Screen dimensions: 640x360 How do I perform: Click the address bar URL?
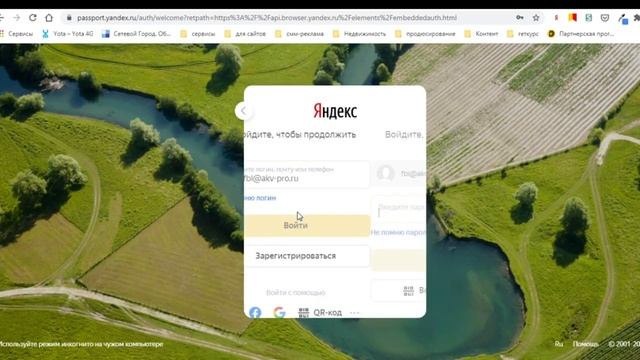pos(267,18)
